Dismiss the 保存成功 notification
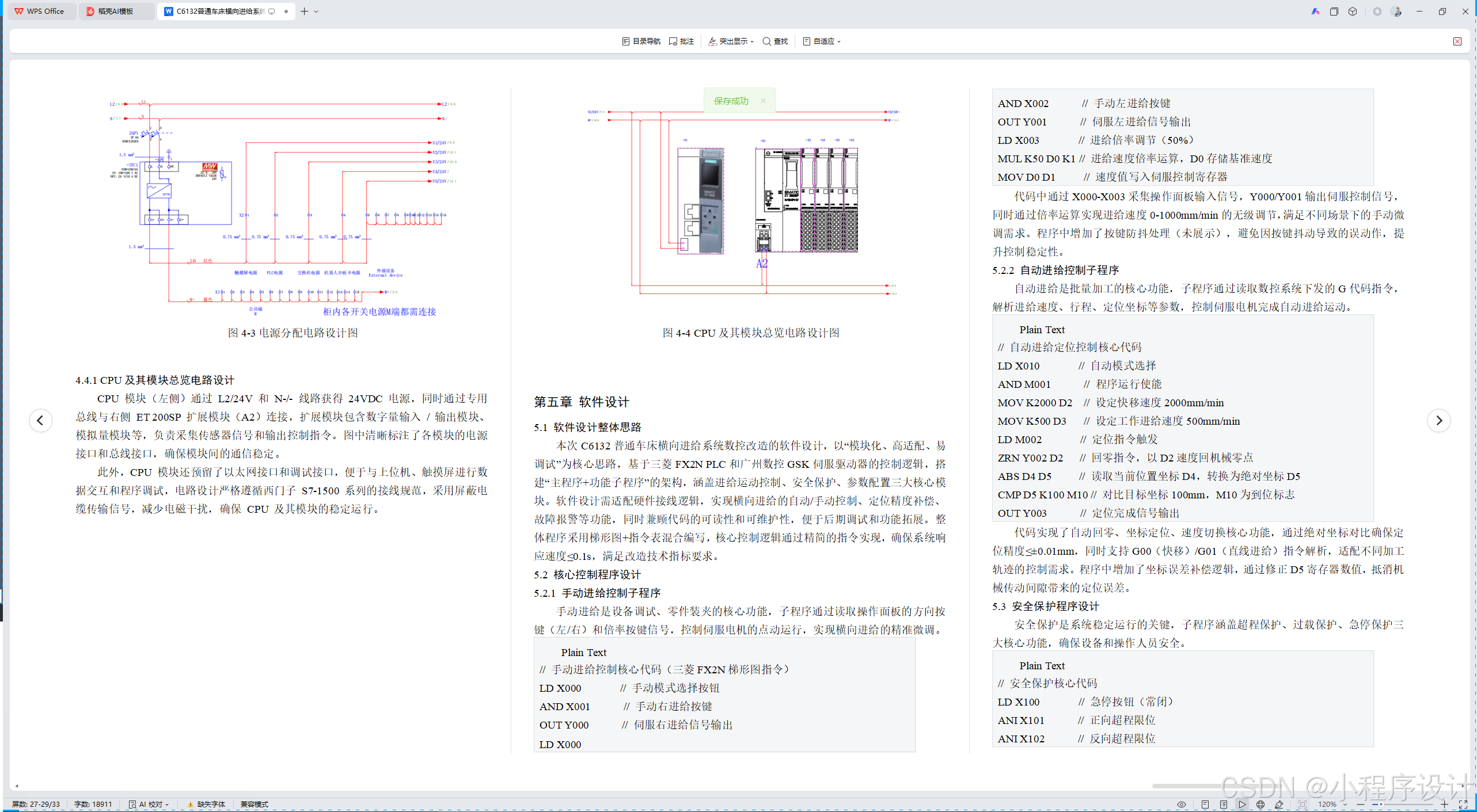Viewport: 1477px width, 812px height. point(763,101)
